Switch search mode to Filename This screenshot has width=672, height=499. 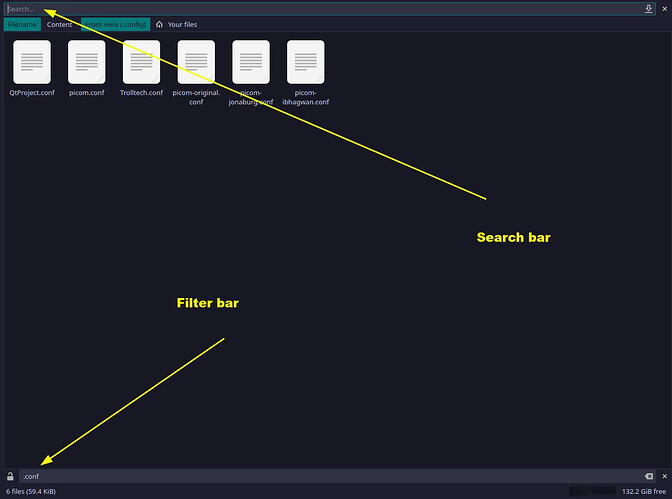(22, 24)
